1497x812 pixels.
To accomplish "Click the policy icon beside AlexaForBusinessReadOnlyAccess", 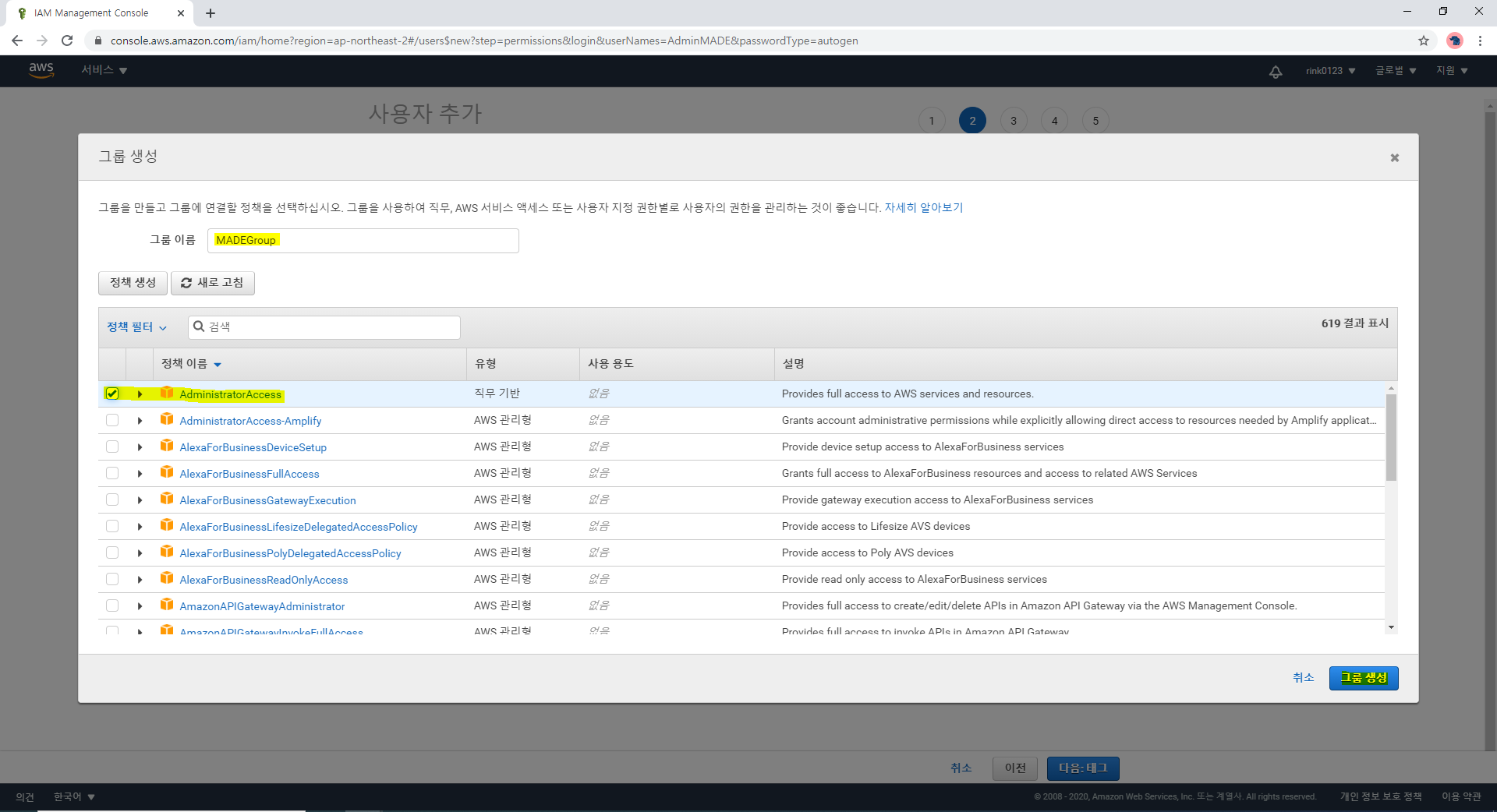I will (x=167, y=578).
